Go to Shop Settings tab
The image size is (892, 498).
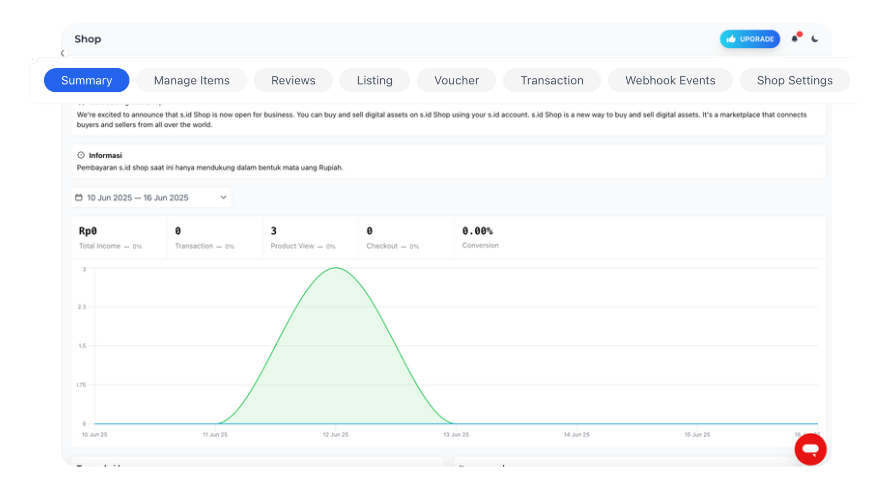795,80
